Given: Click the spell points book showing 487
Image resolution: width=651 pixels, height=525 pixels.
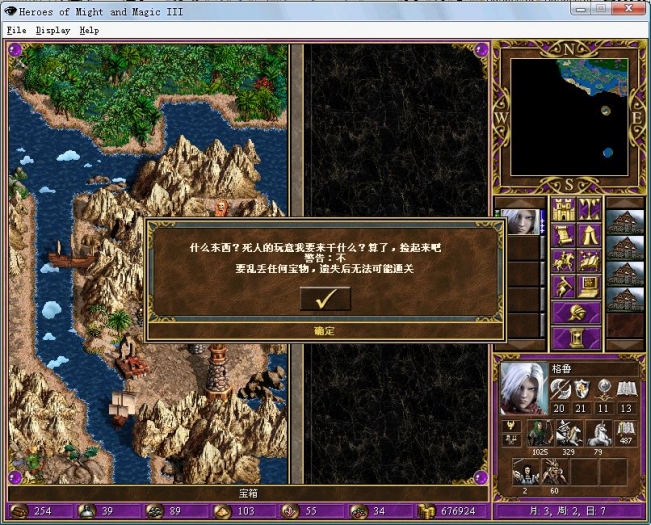Looking at the screenshot, I should coord(626,433).
